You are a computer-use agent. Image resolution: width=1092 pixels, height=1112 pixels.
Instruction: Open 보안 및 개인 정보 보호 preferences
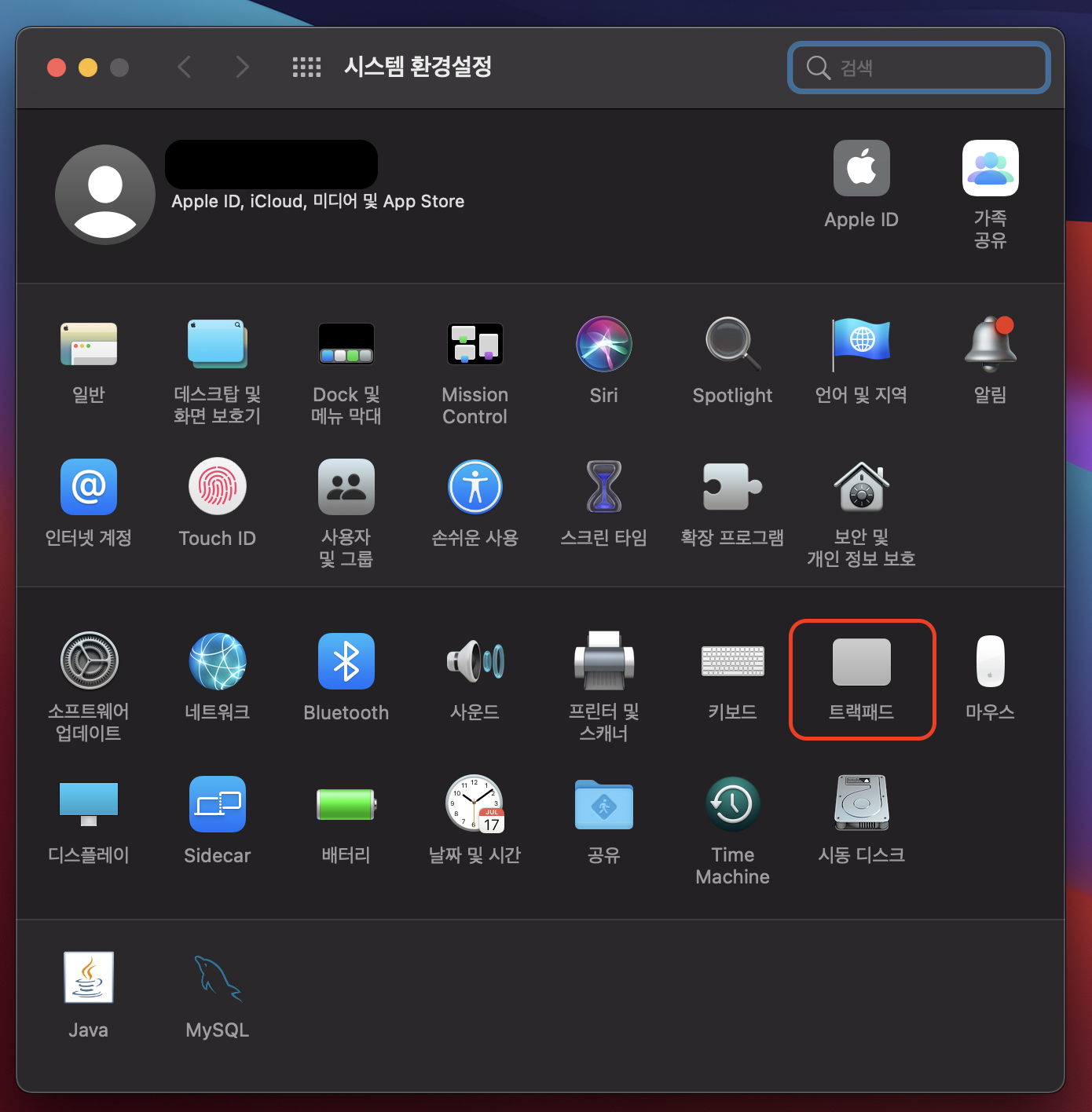pos(862,487)
